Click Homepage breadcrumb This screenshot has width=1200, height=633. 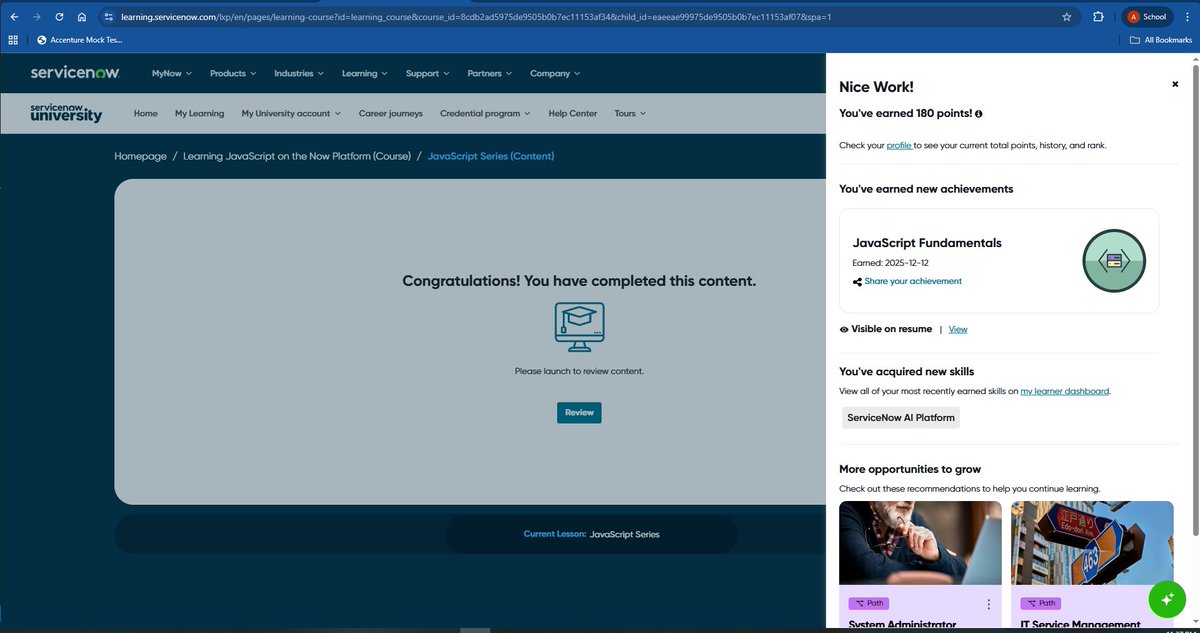pos(140,156)
